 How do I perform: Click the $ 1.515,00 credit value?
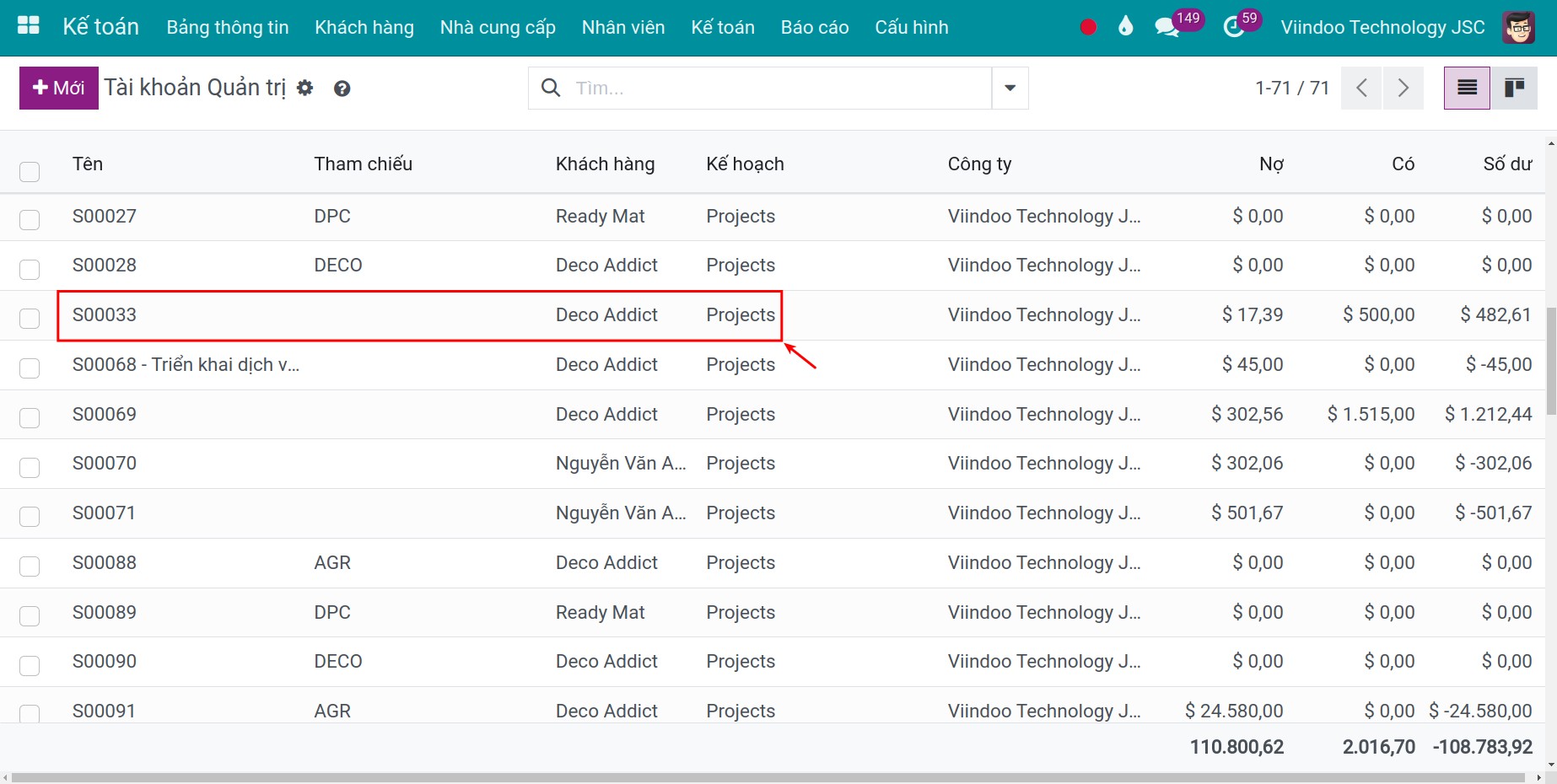[x=1371, y=414]
